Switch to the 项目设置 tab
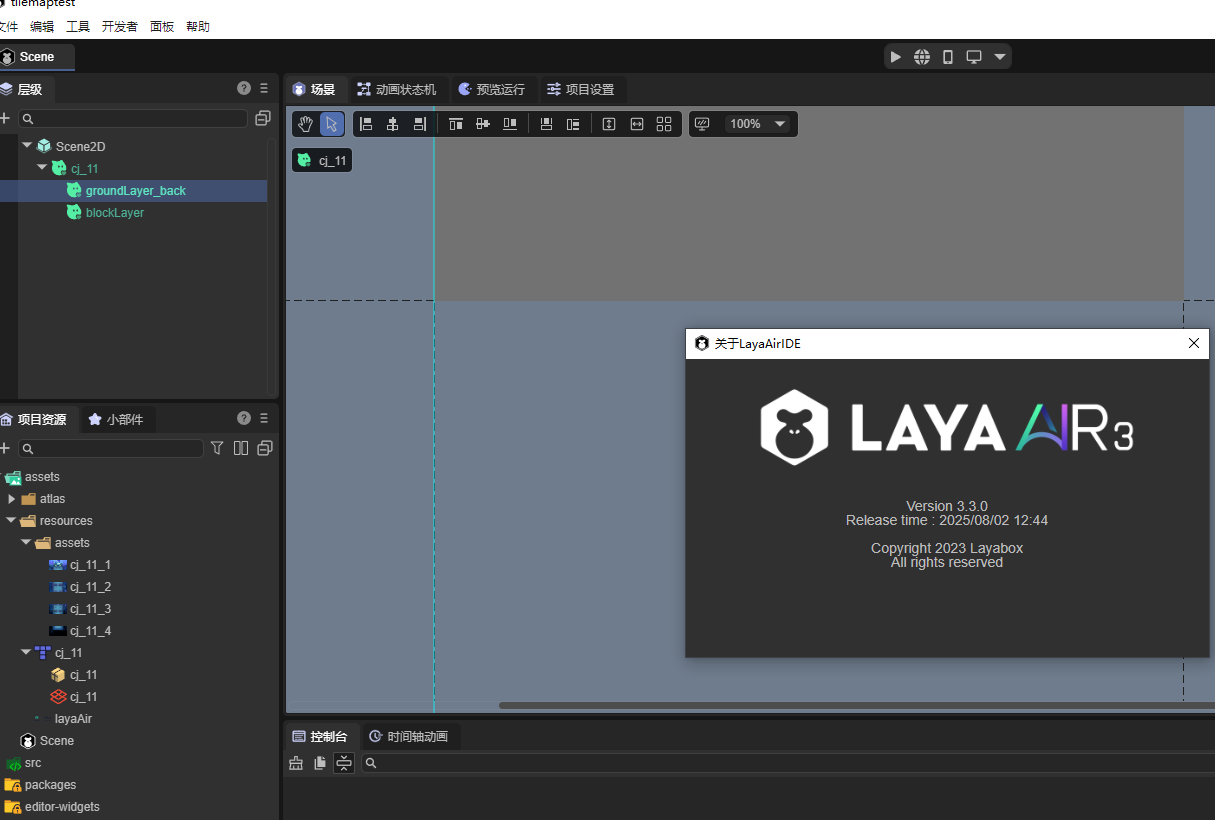Viewport: 1215px width, 820px height. point(581,89)
